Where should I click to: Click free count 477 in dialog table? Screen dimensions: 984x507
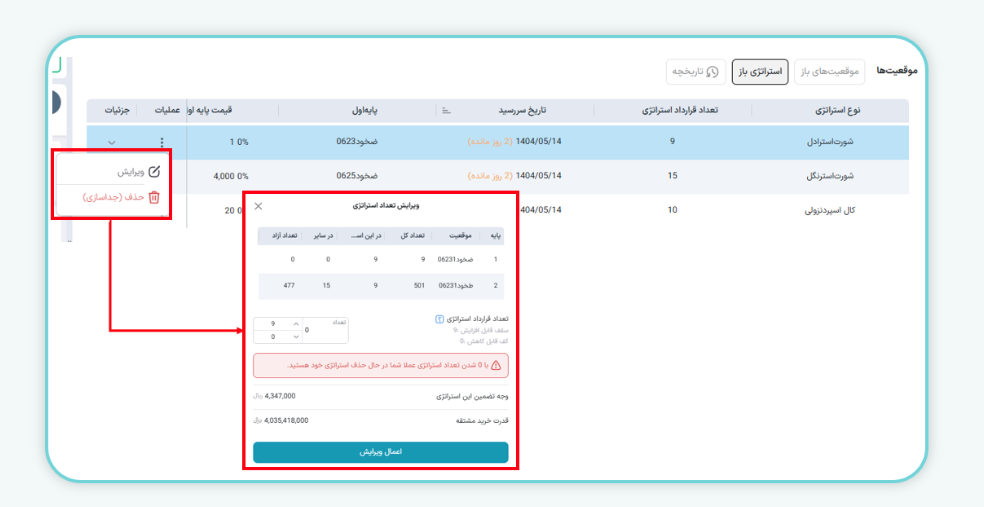click(x=289, y=286)
